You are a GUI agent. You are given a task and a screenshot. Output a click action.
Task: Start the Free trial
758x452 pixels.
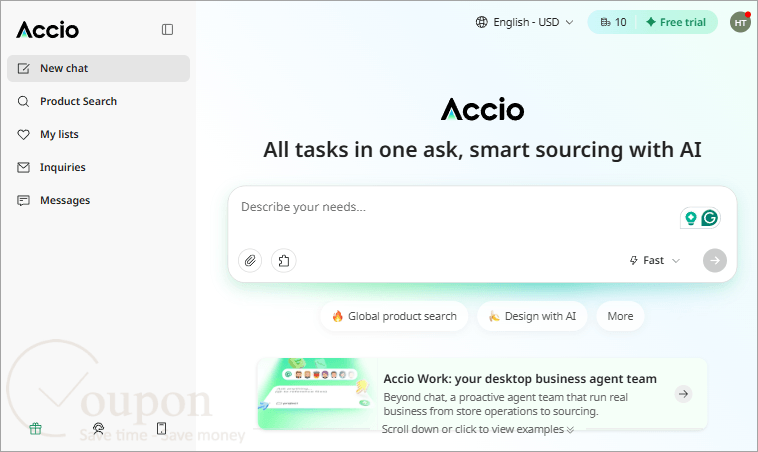pos(676,22)
